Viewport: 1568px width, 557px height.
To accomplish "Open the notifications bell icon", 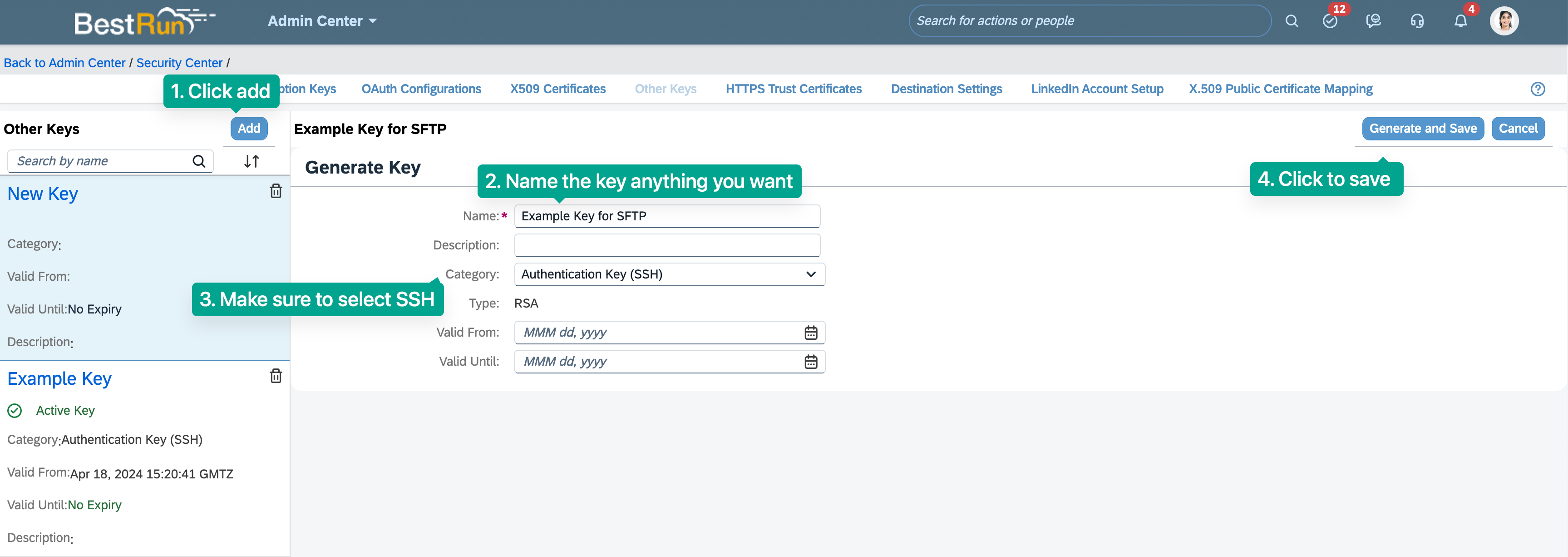I will [1460, 21].
